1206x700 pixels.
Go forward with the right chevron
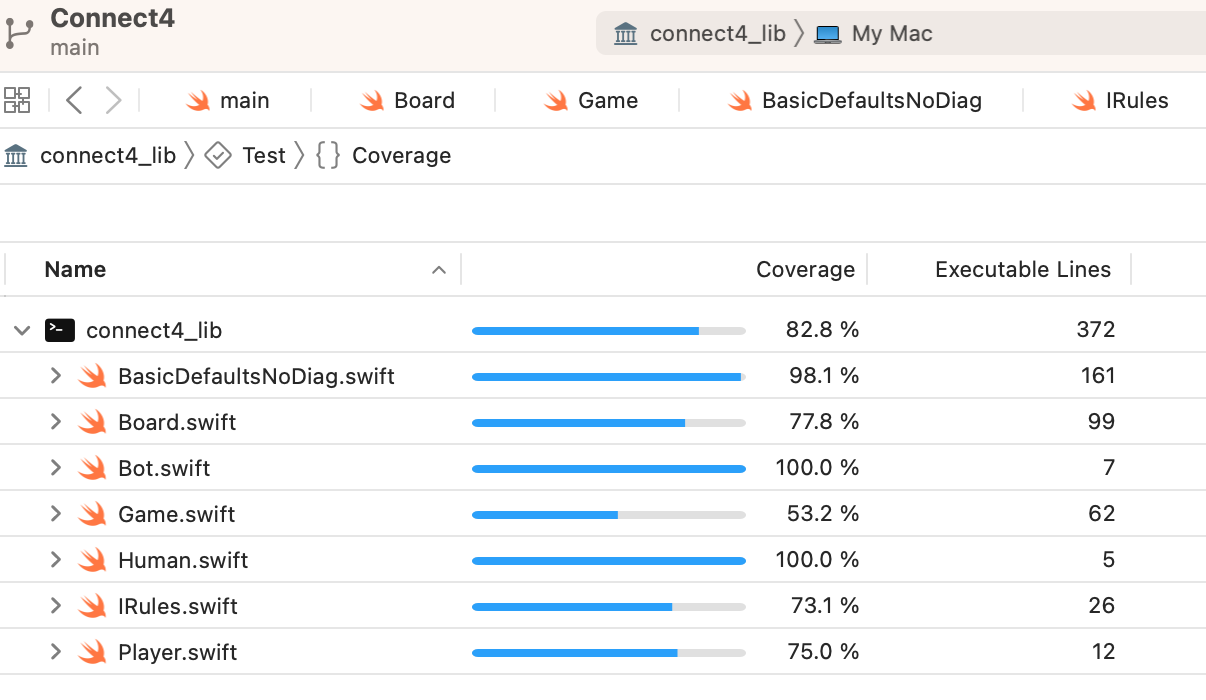[113, 100]
